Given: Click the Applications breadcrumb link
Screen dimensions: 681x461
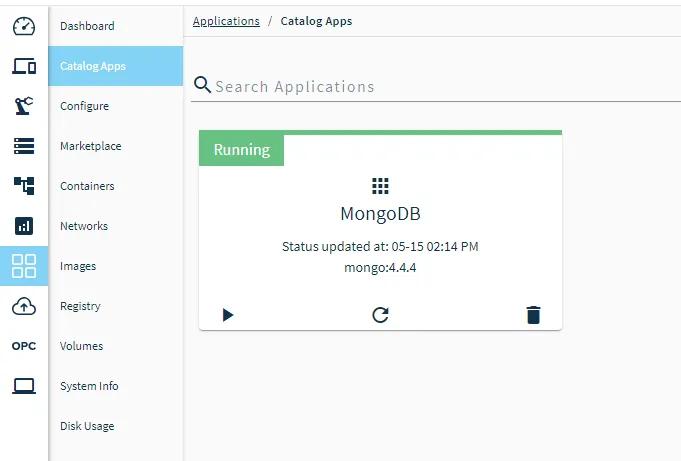Looking at the screenshot, I should (x=226, y=21).
